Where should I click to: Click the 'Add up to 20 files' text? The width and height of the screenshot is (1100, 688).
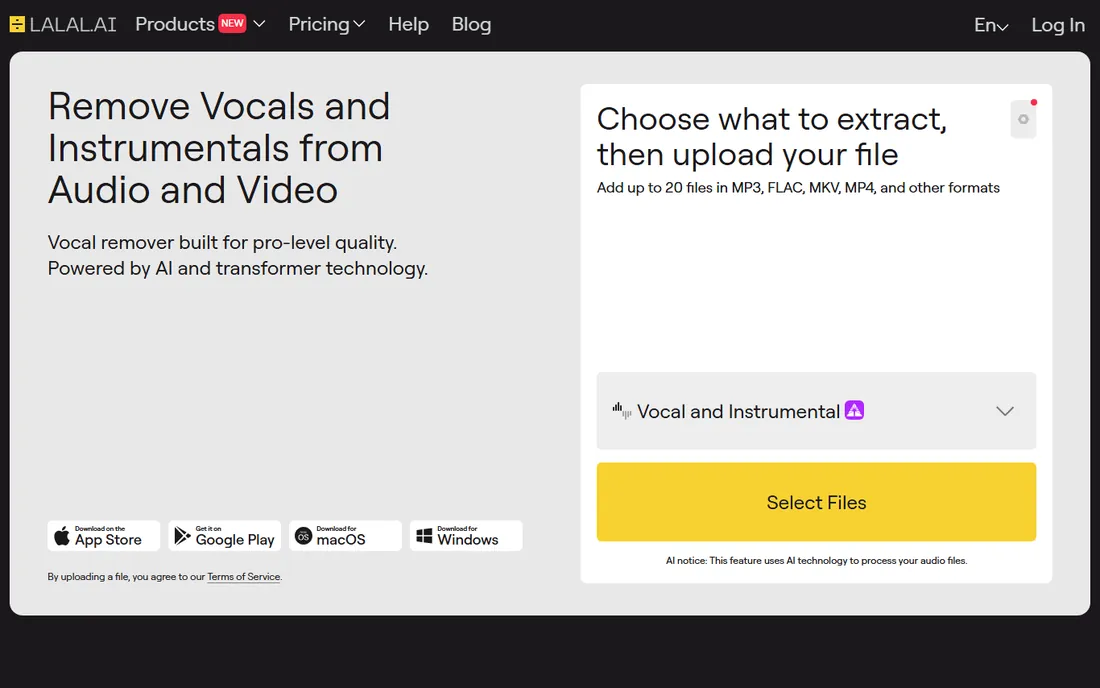pos(798,188)
